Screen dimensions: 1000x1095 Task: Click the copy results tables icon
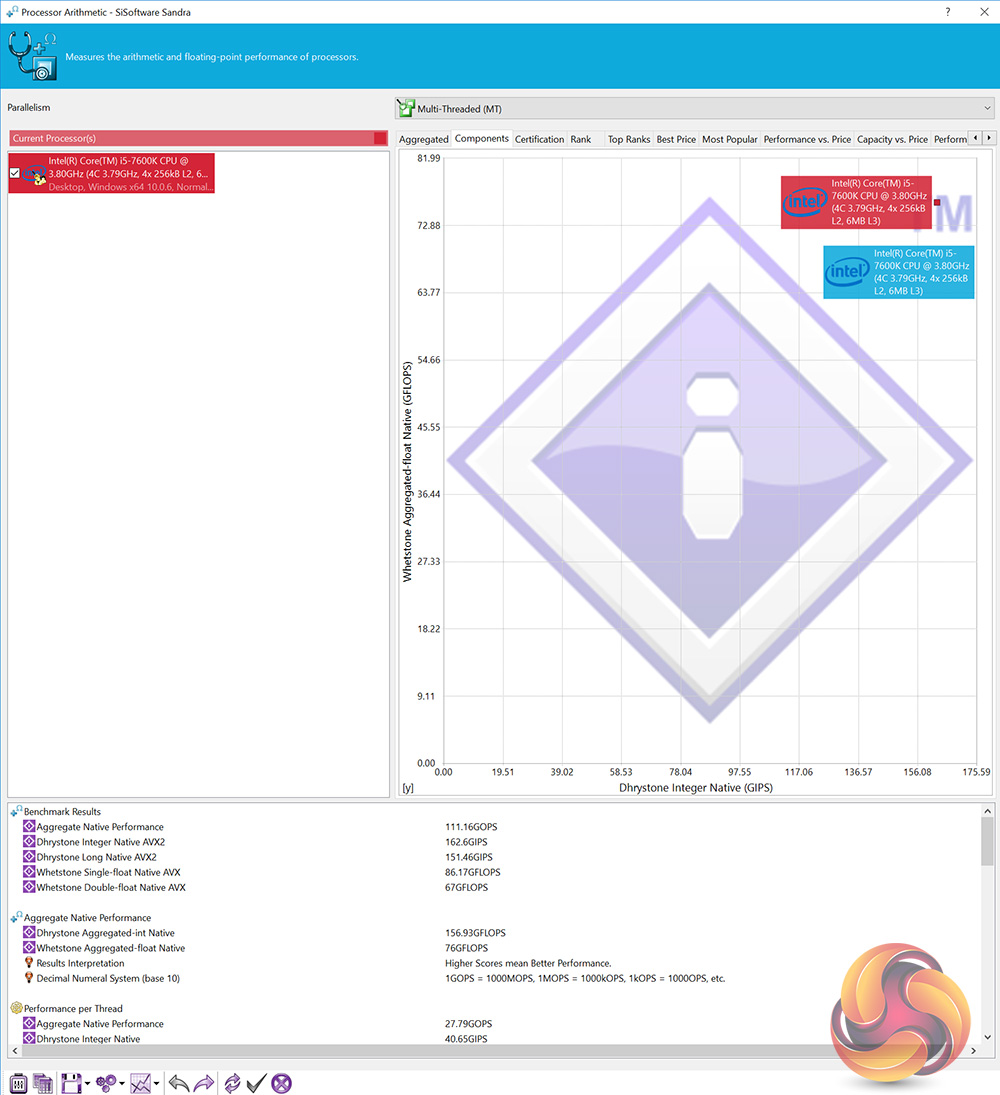(43, 1083)
